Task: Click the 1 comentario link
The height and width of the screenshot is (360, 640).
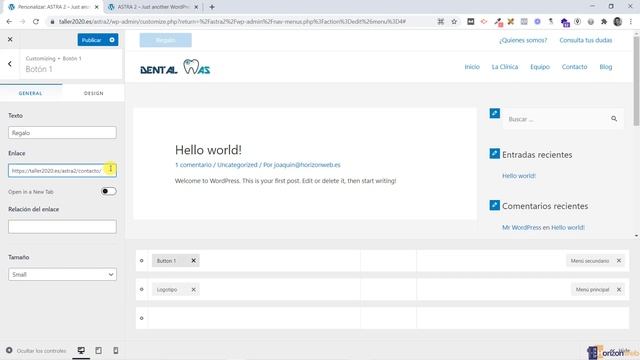Action: [193, 165]
